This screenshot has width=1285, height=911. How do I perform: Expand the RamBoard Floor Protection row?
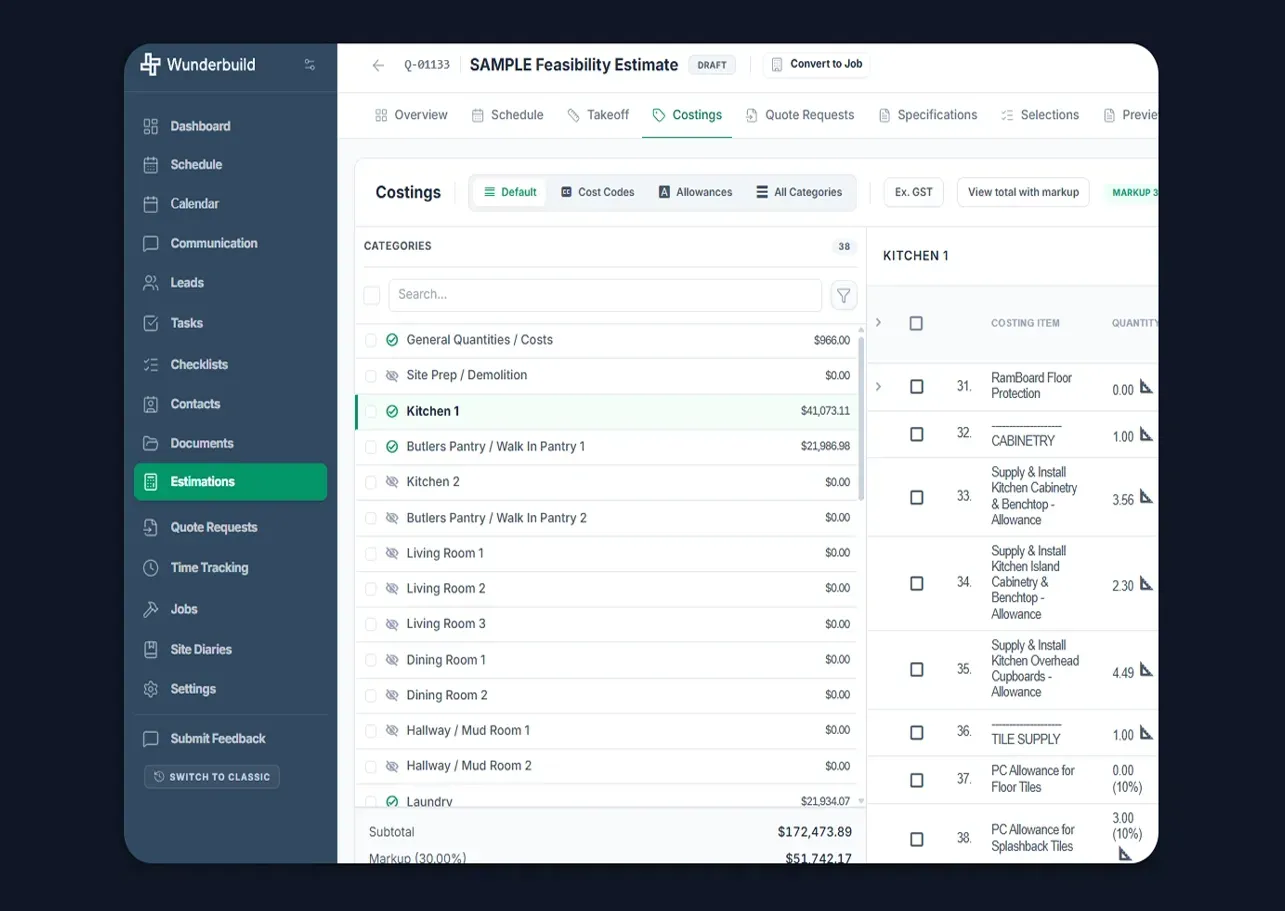click(879, 386)
